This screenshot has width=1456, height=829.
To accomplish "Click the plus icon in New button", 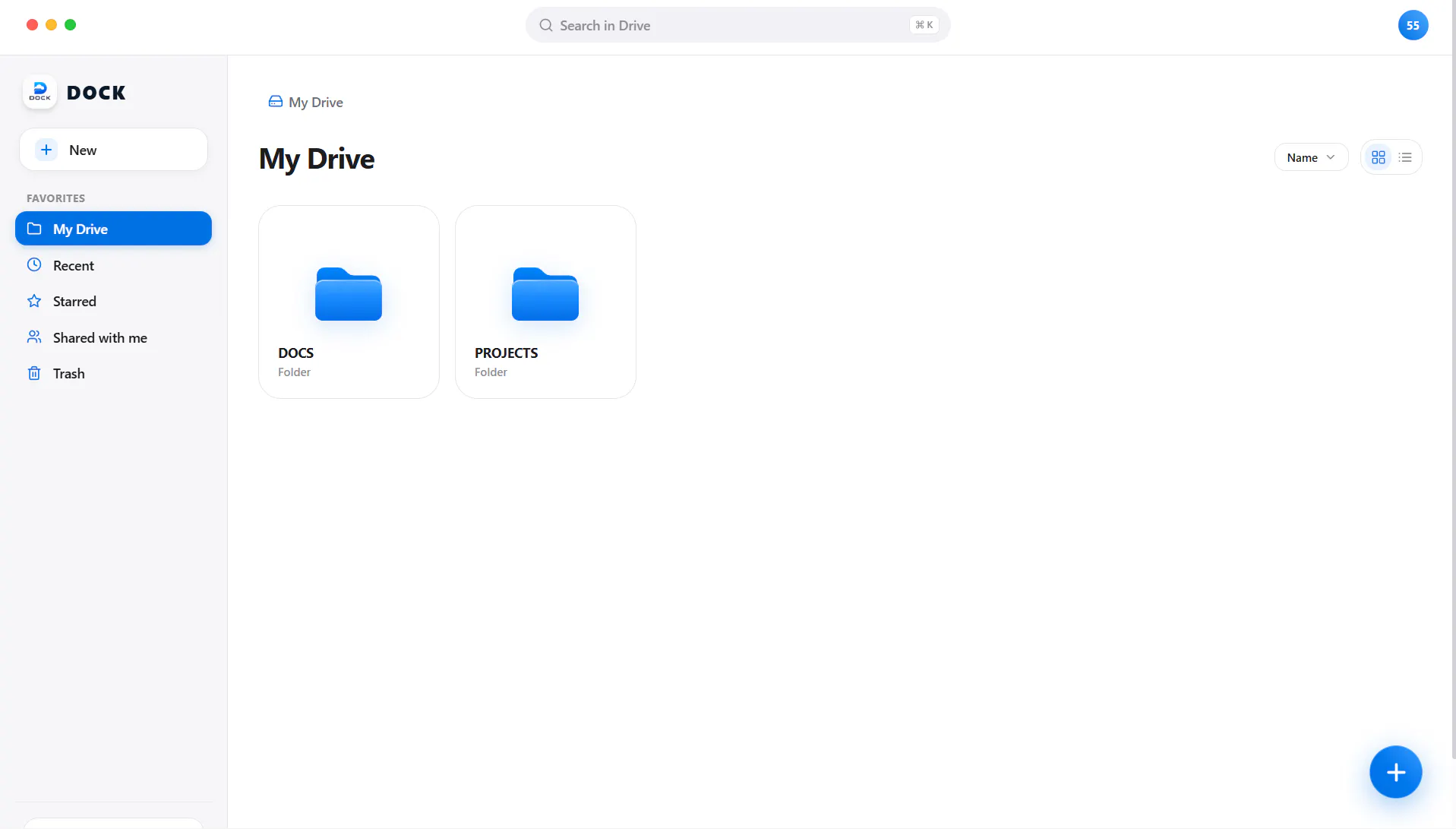I will (x=46, y=150).
